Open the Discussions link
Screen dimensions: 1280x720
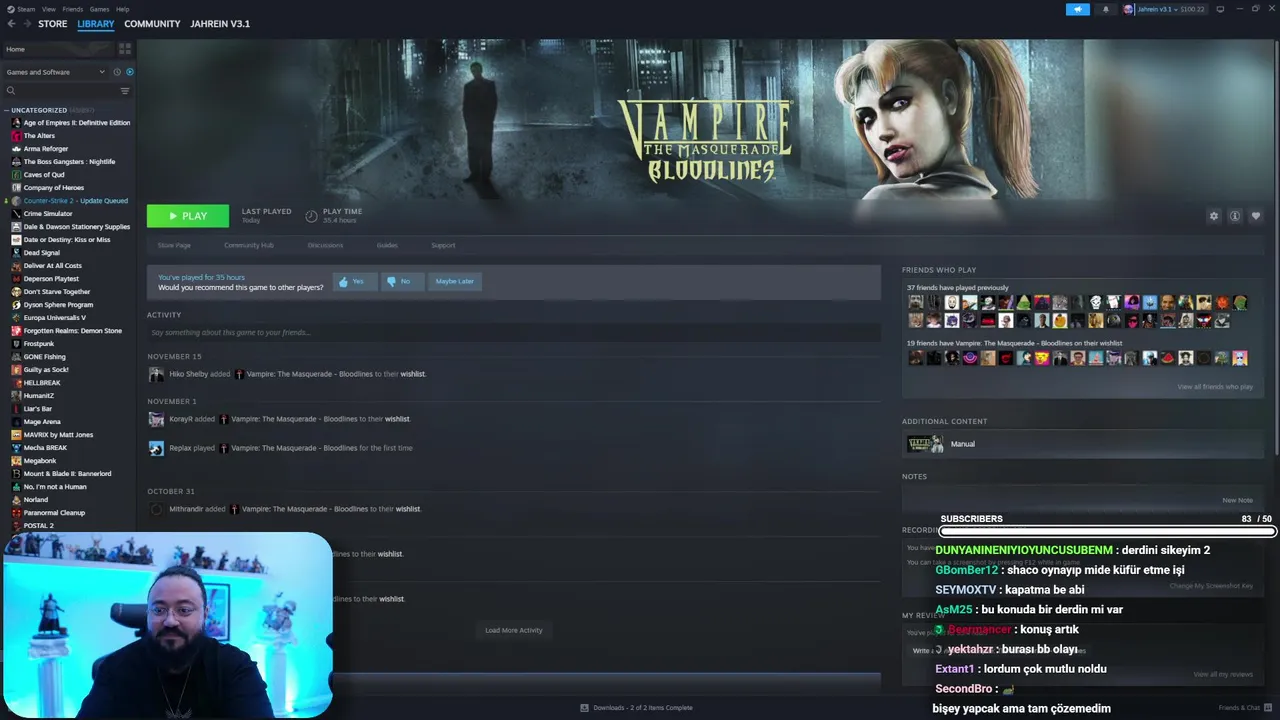325,245
